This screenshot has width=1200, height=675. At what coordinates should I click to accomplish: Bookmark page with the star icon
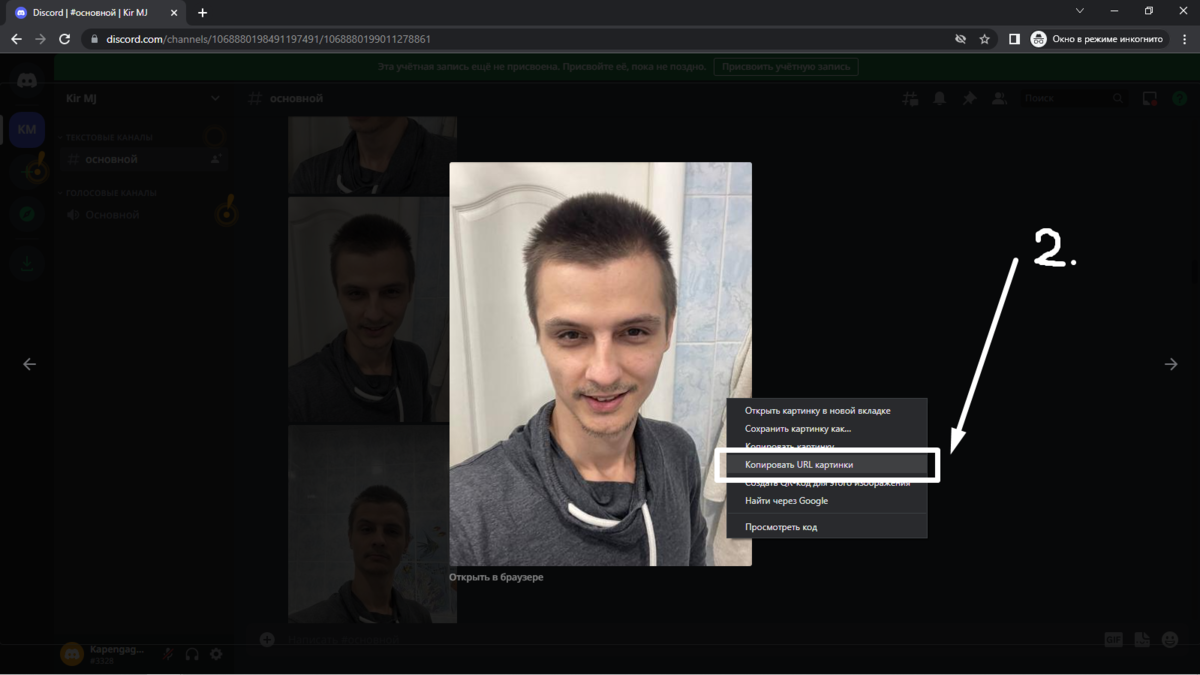[985, 39]
